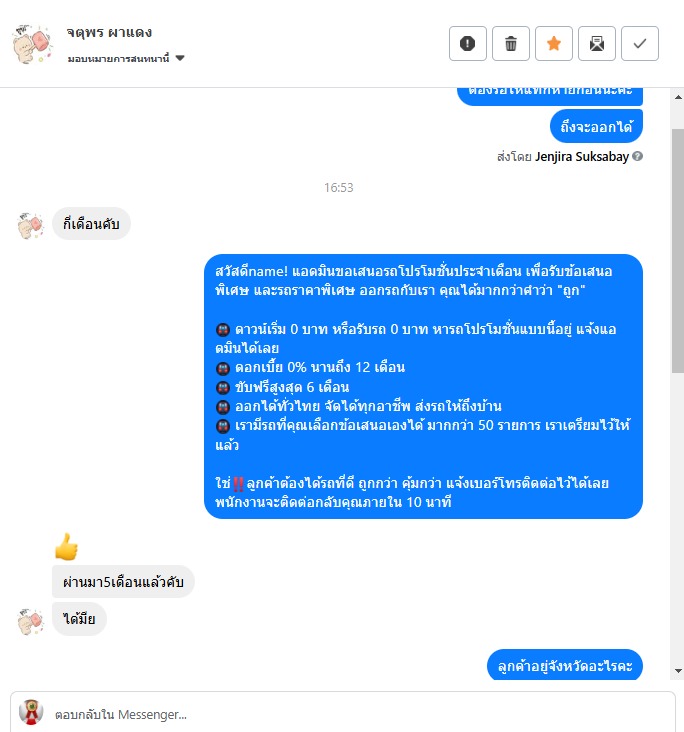Click help icon beside Jenjira Suksabay
The height and width of the screenshot is (732, 684).
pyautogui.click(x=637, y=156)
